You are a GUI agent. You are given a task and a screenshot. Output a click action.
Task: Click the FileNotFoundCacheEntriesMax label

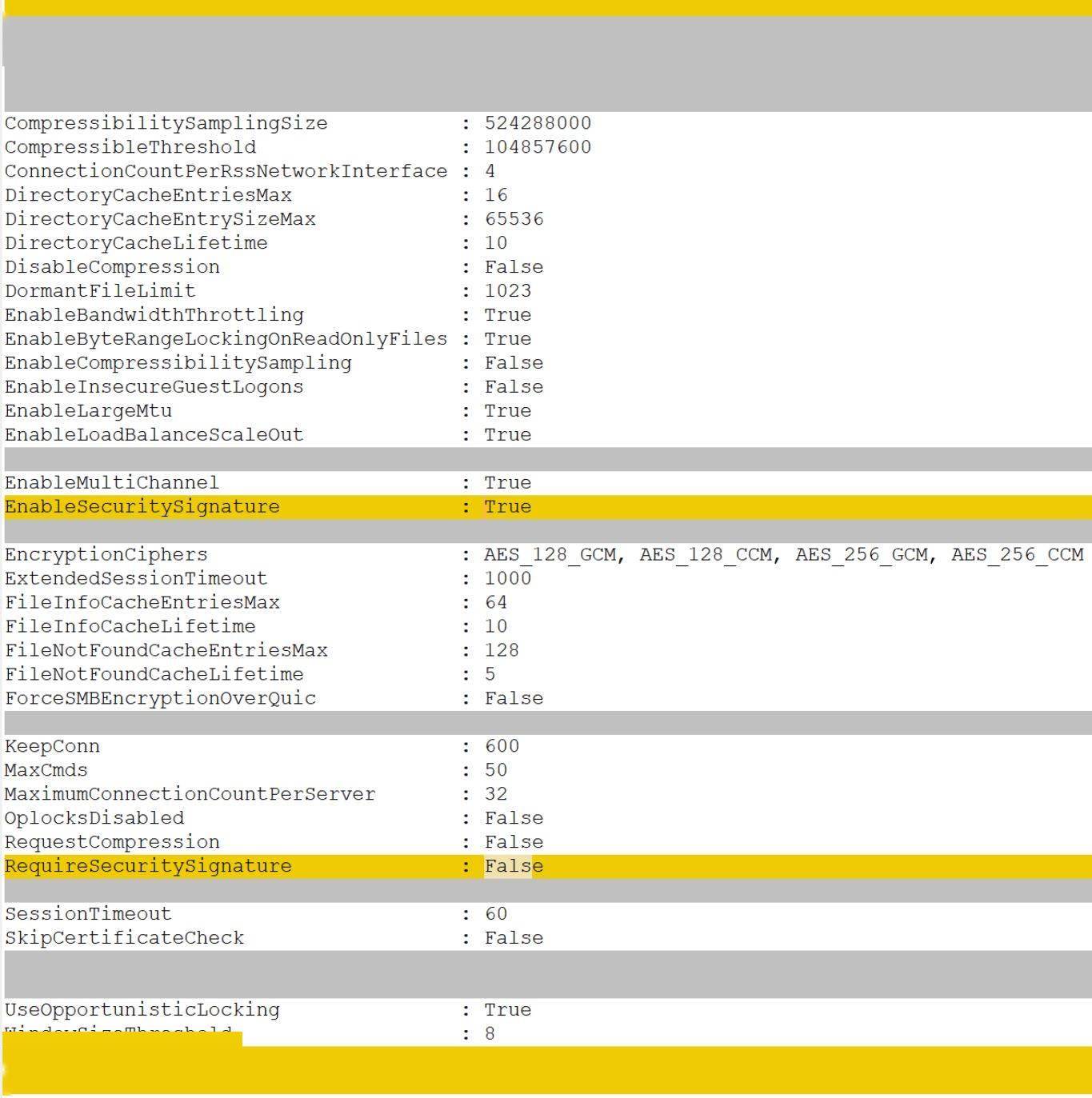tap(166, 651)
